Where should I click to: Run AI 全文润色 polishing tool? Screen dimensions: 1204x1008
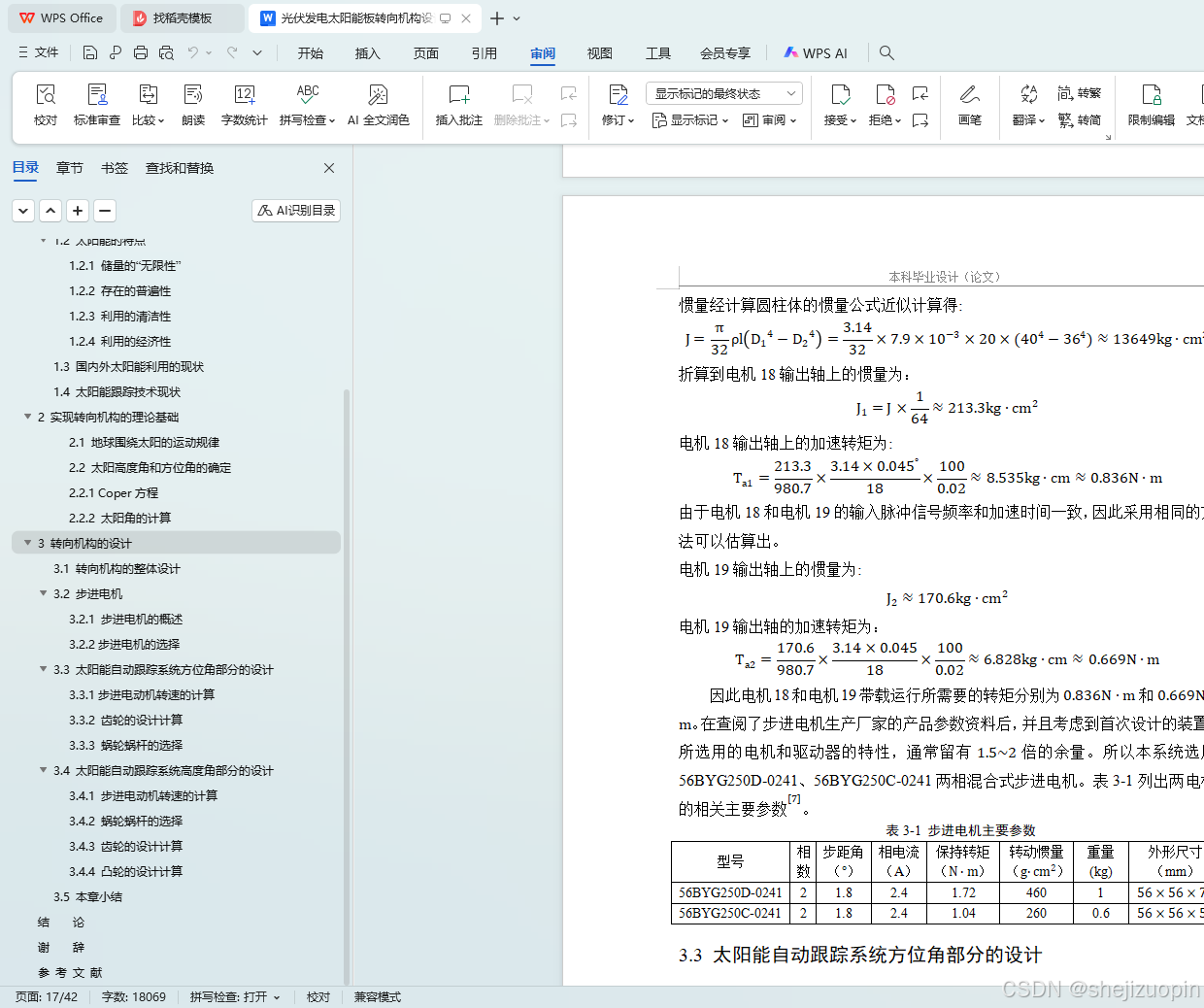378,105
